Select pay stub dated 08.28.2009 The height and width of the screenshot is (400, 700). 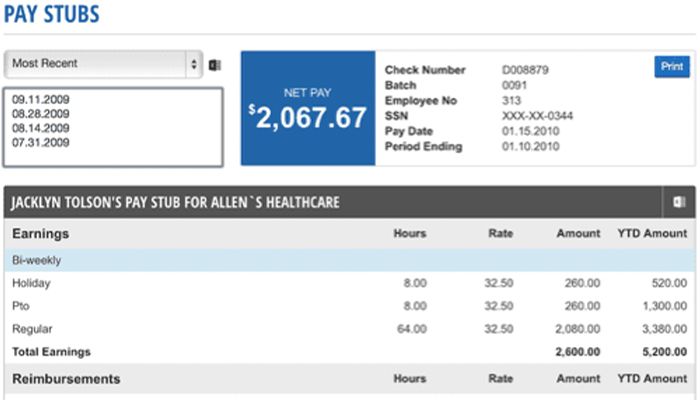40,115
